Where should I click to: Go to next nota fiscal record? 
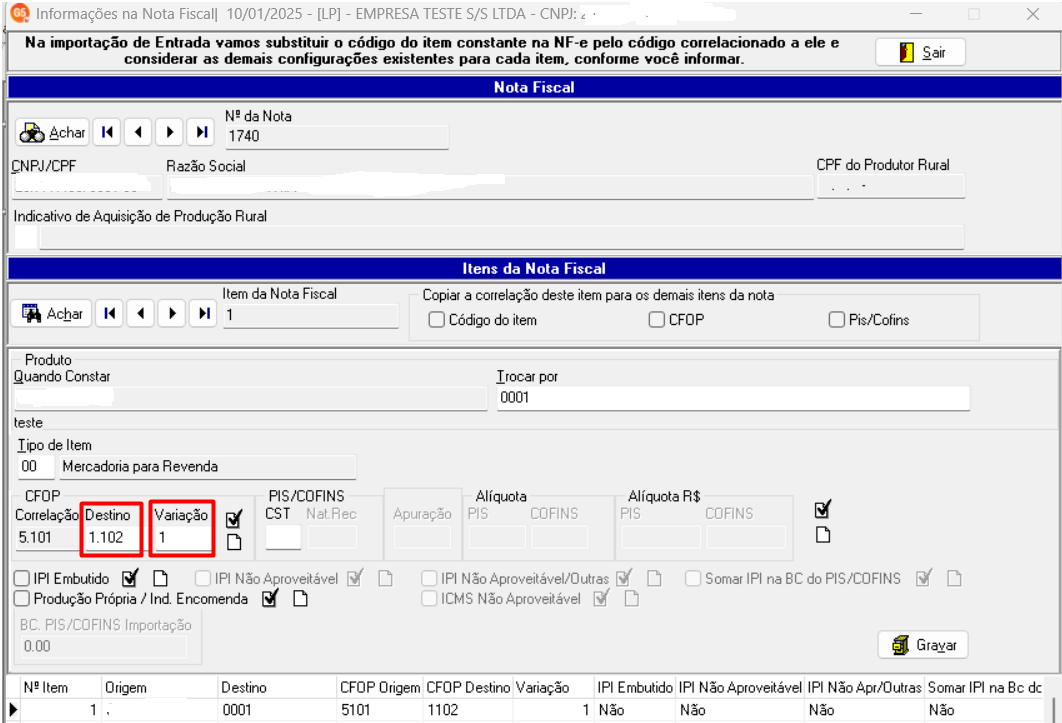(x=169, y=132)
